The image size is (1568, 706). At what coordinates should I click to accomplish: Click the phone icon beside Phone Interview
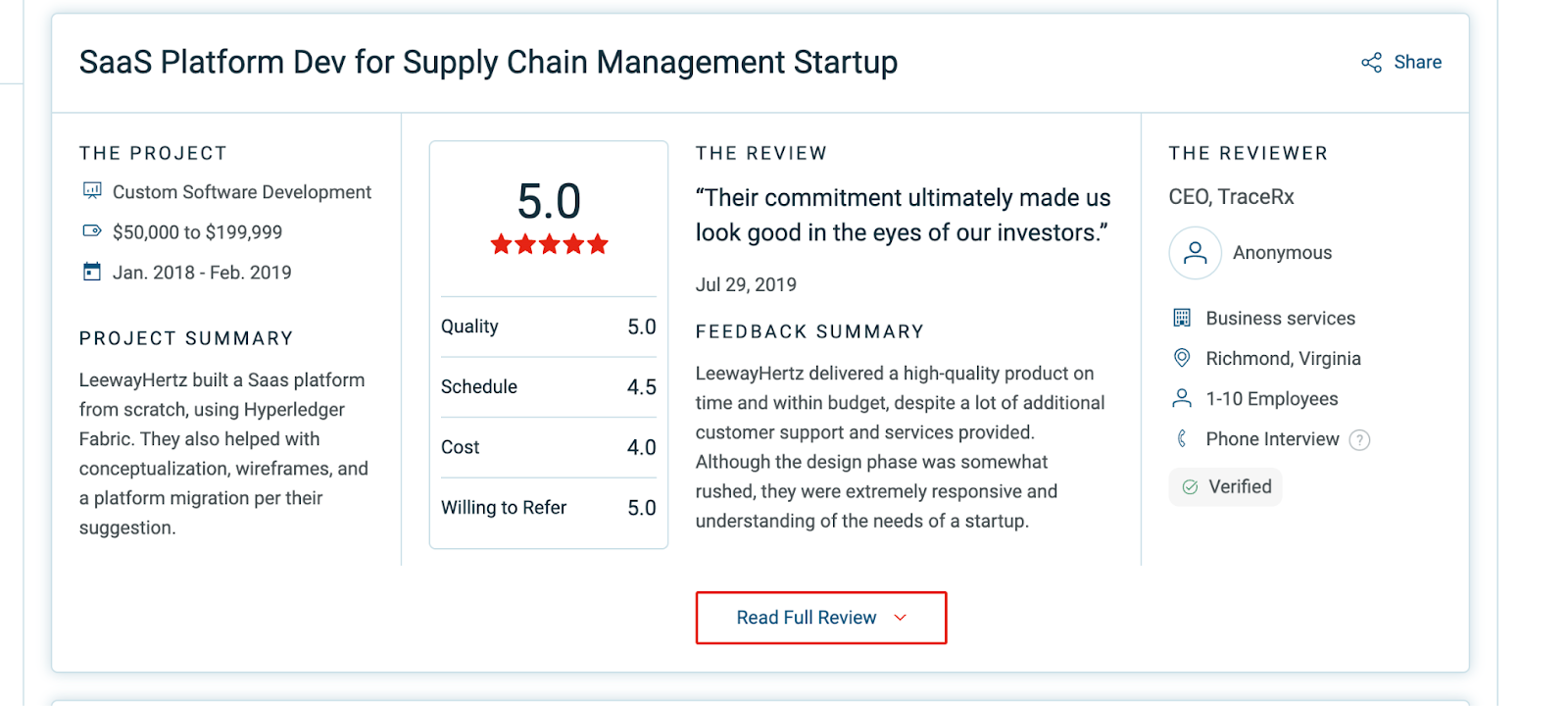click(1182, 438)
